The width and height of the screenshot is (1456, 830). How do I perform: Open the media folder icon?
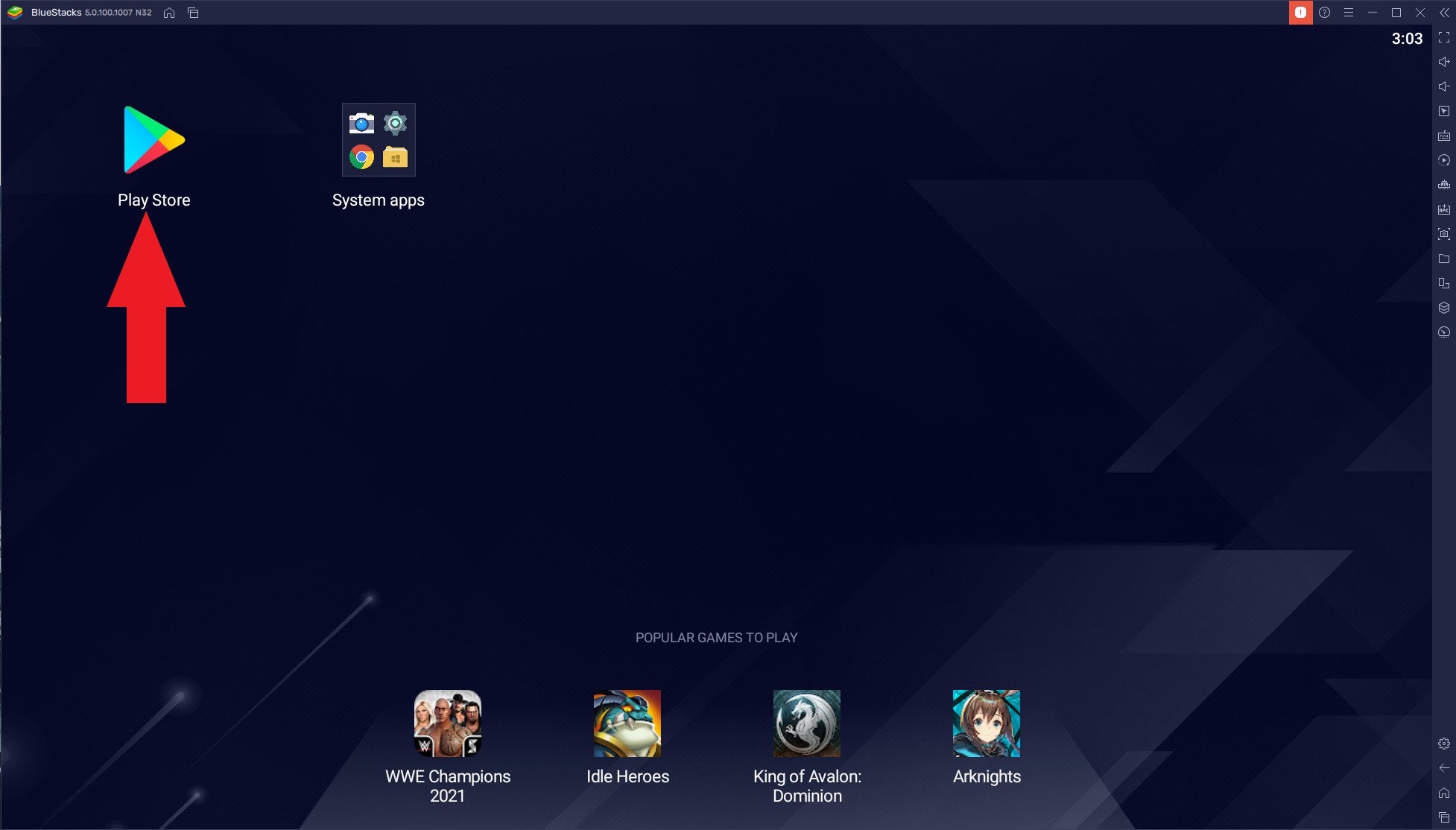[x=1443, y=259]
